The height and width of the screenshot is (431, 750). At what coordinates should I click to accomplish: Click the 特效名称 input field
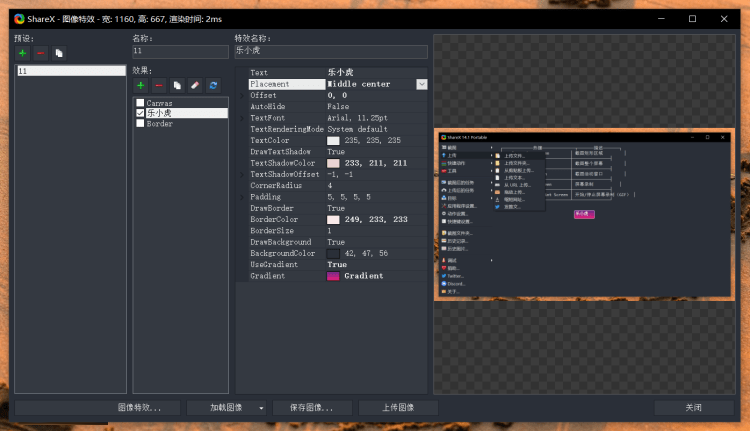click(331, 51)
